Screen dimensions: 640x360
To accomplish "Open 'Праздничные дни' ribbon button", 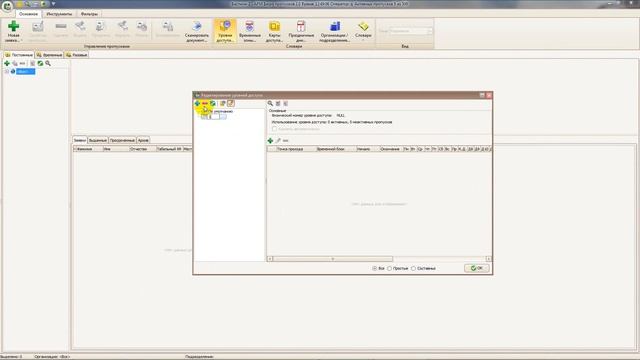I will [x=301, y=31].
